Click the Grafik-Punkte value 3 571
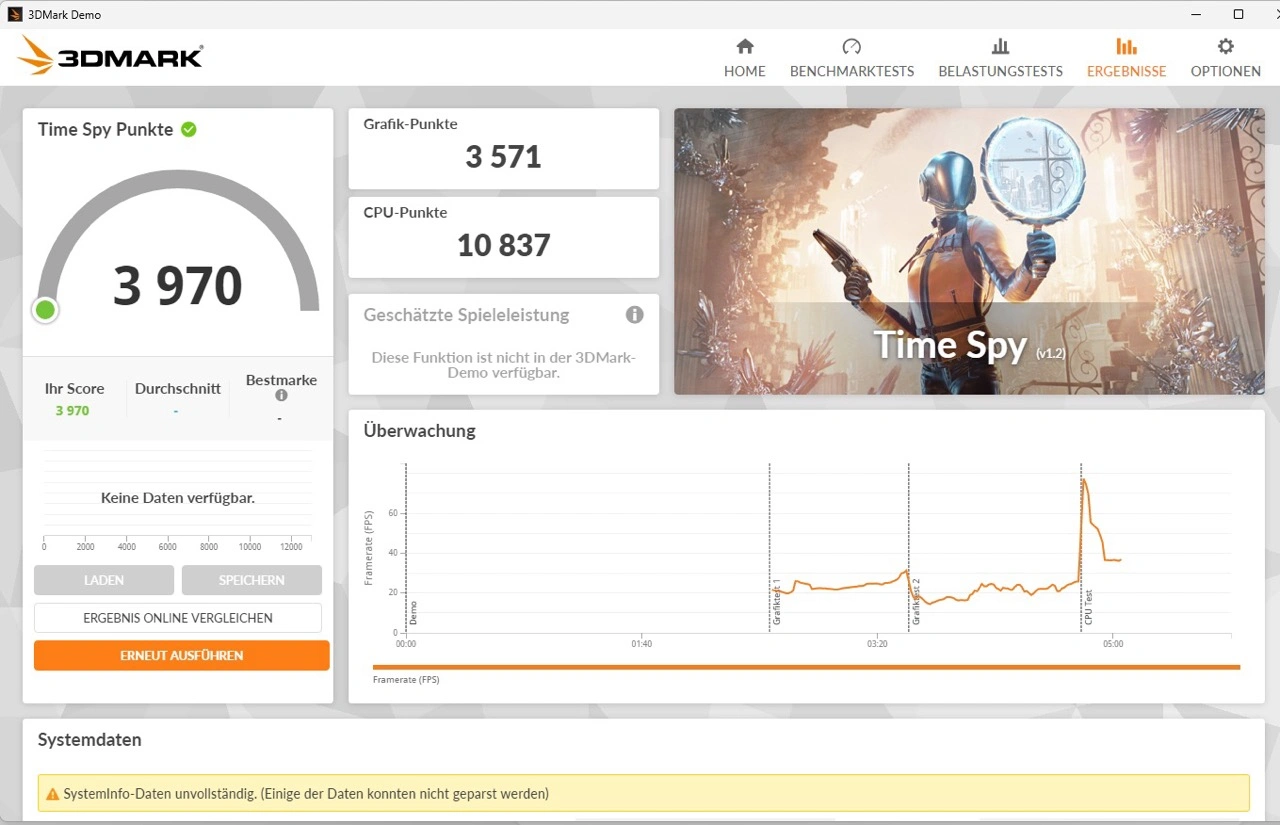The image size is (1280, 825). (503, 157)
